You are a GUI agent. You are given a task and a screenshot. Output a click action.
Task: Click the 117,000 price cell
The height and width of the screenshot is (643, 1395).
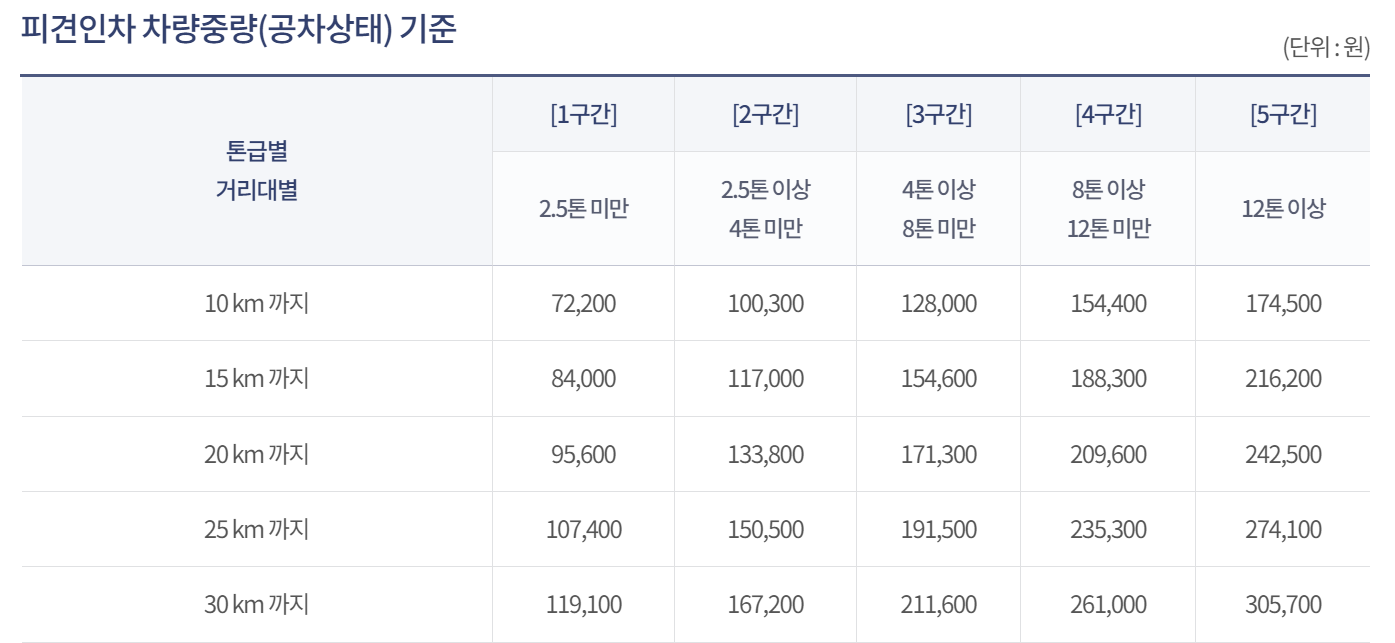[x=765, y=379]
